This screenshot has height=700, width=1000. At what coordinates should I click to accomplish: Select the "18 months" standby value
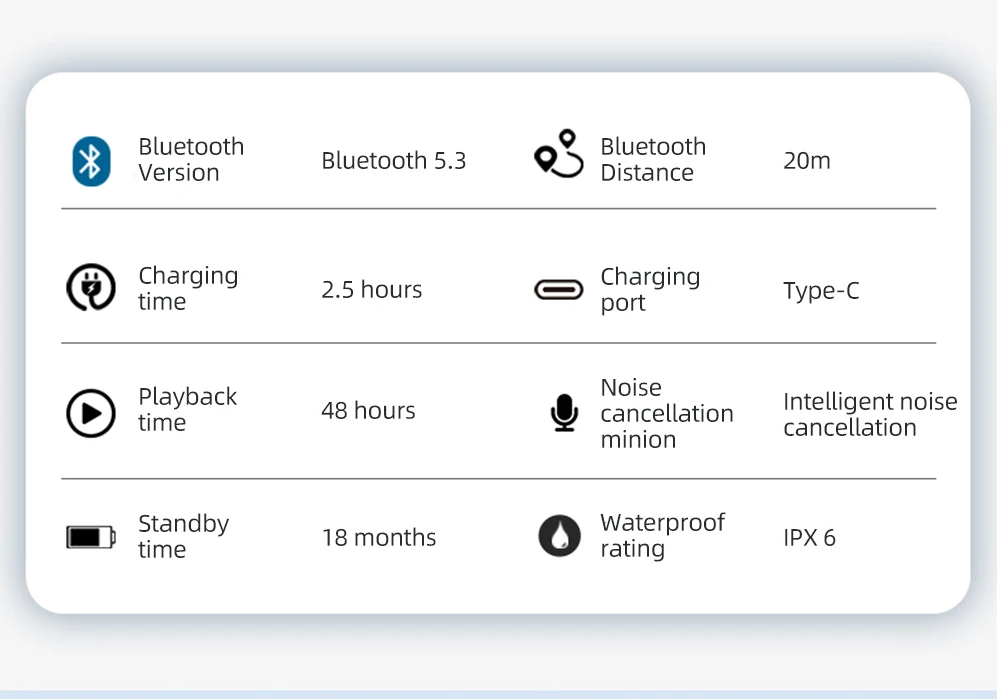click(378, 538)
